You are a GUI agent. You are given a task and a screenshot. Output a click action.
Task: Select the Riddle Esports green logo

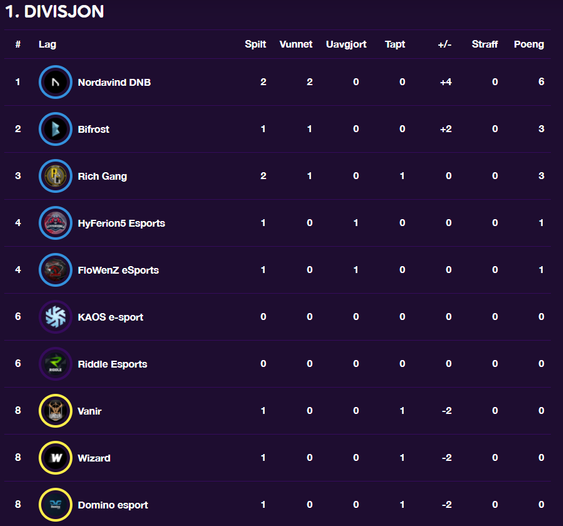click(x=55, y=364)
